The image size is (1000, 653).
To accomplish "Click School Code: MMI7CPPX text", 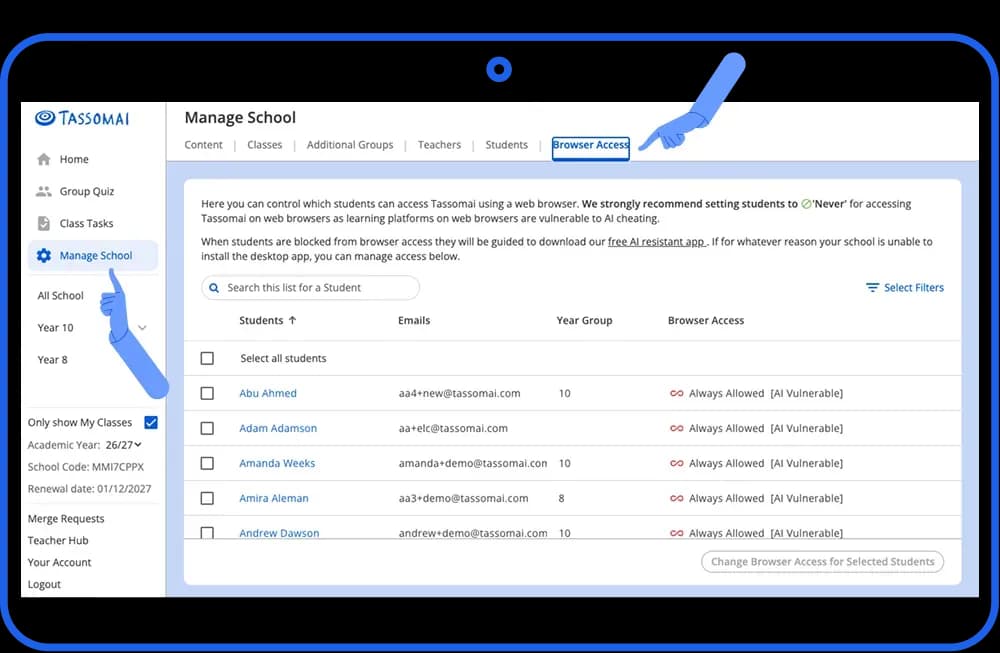I will click(85, 467).
